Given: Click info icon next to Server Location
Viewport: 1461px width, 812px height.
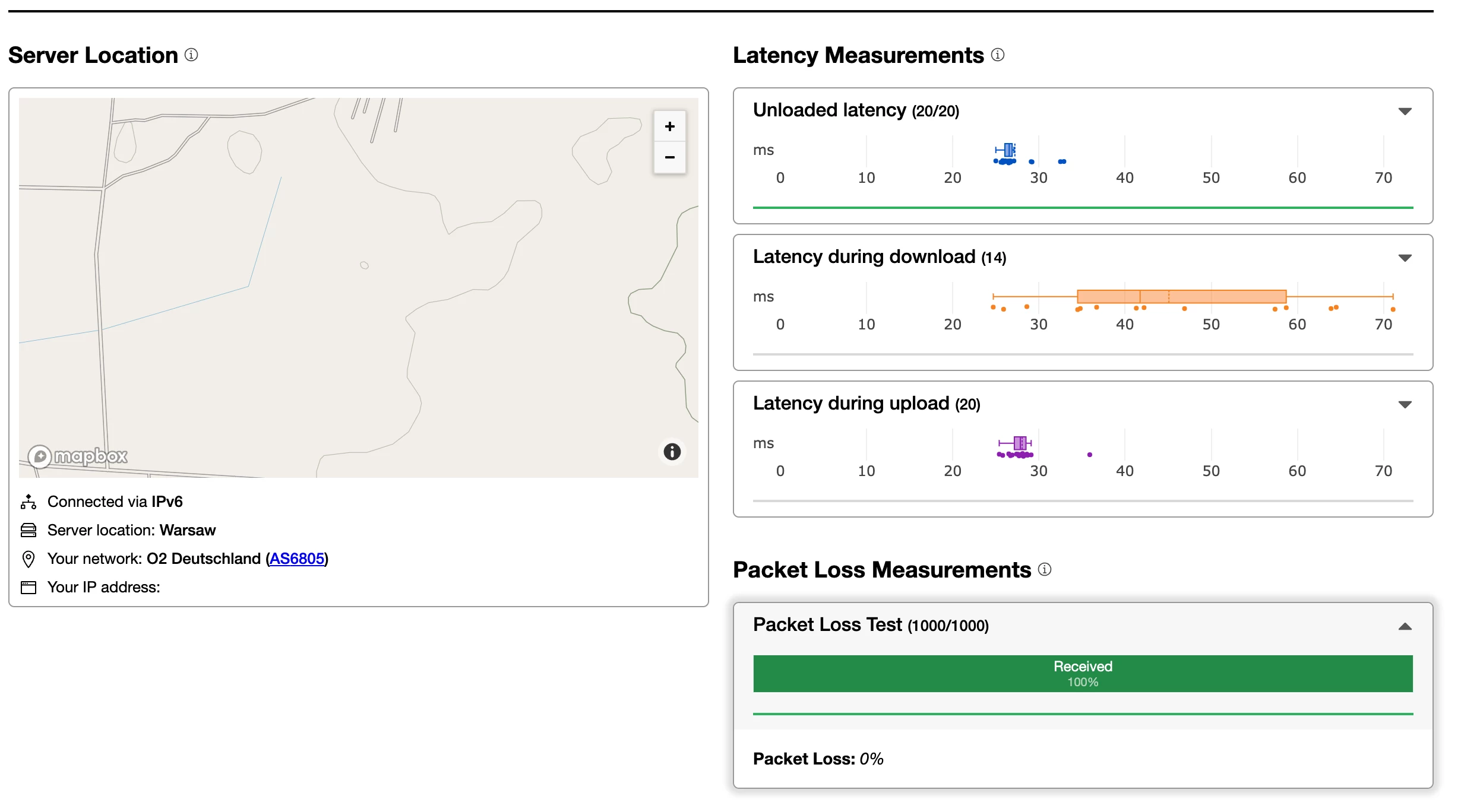Looking at the screenshot, I should click(x=191, y=55).
